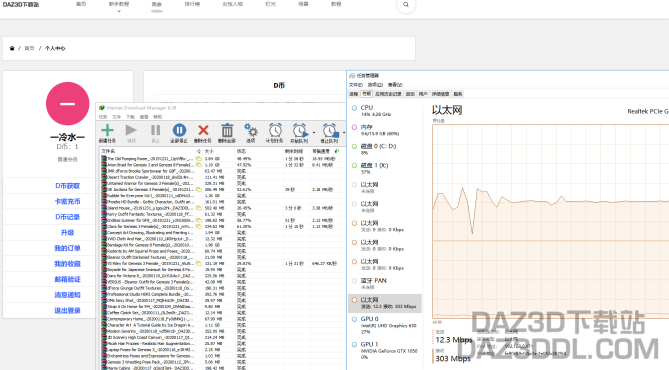This screenshot has height=370, width=669.
Task: Open Task Manager 选项 menu
Action: tap(375, 85)
